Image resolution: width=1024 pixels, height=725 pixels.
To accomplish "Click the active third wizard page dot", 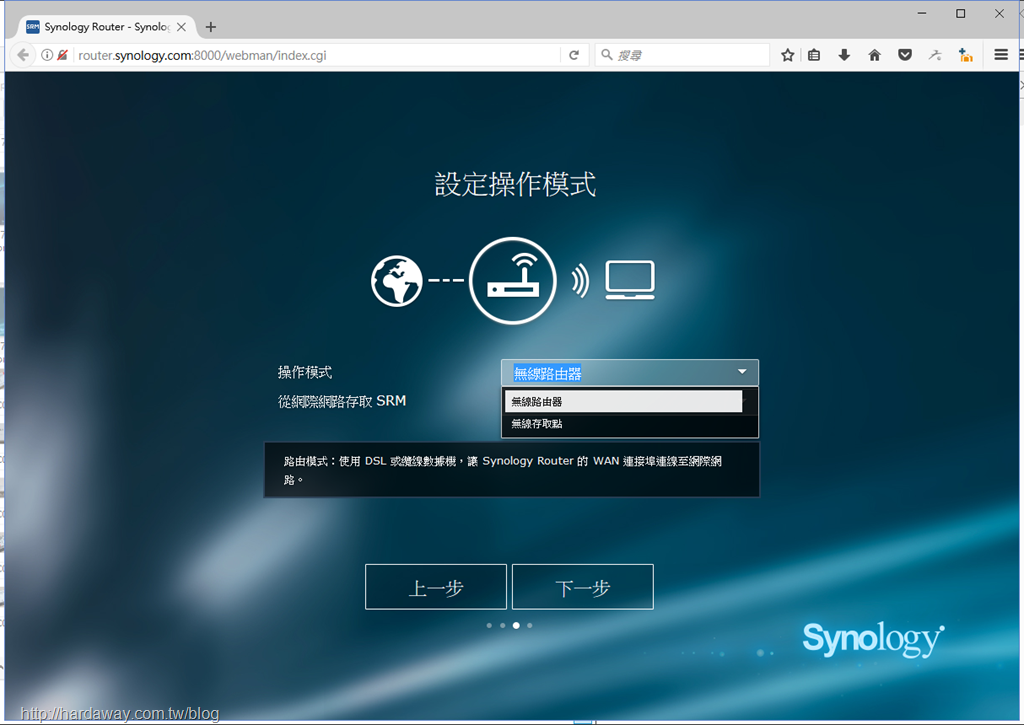I will [x=516, y=626].
